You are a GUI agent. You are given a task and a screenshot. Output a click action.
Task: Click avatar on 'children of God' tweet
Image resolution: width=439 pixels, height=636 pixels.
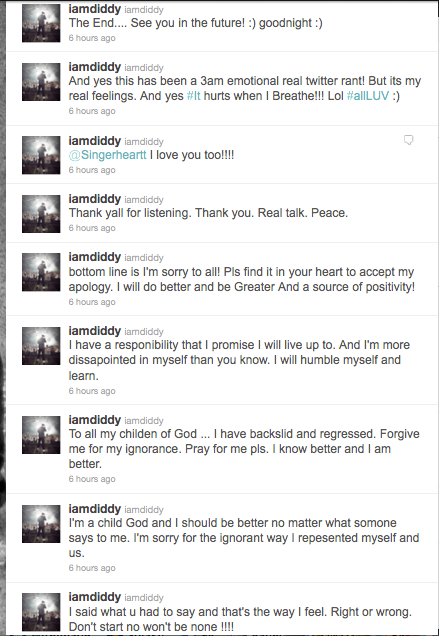pos(41,435)
